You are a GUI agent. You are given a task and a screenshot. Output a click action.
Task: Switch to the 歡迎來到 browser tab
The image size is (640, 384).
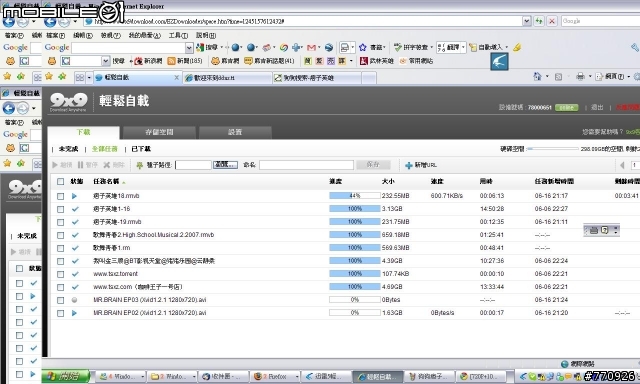(x=227, y=78)
